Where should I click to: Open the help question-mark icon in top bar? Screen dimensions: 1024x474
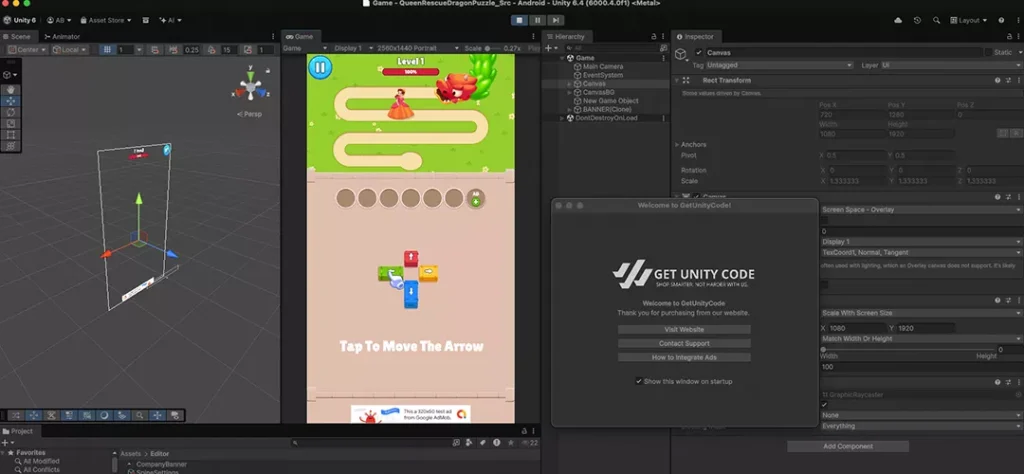click(x=1001, y=20)
